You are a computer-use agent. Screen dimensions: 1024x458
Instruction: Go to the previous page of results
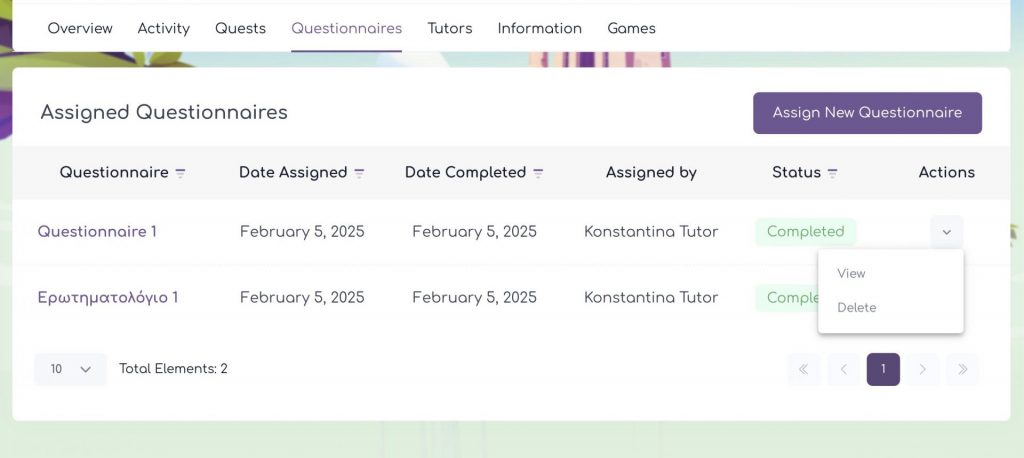[x=843, y=369]
